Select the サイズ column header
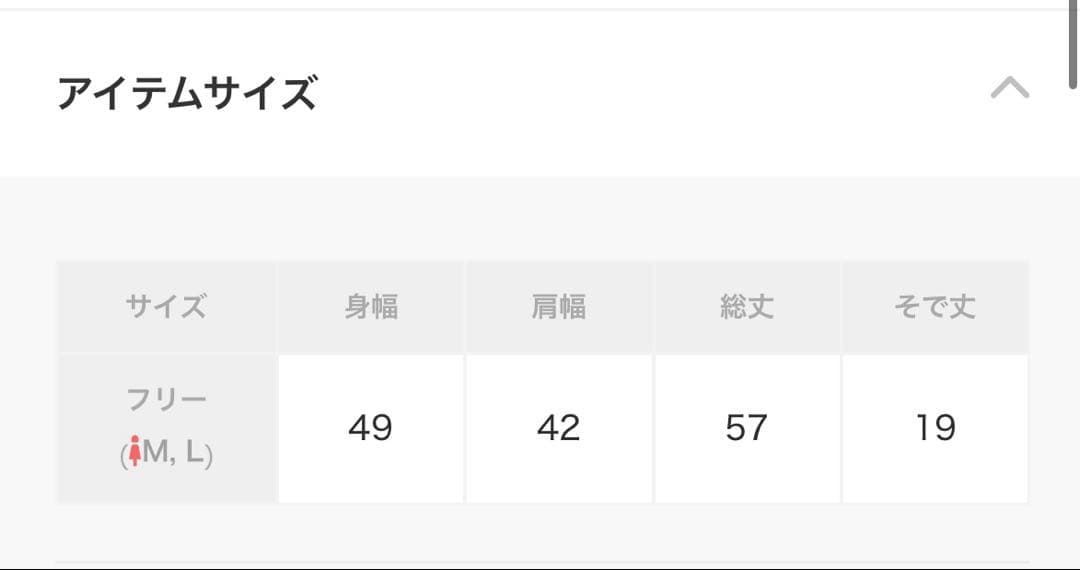1080x570 pixels. pyautogui.click(x=167, y=307)
